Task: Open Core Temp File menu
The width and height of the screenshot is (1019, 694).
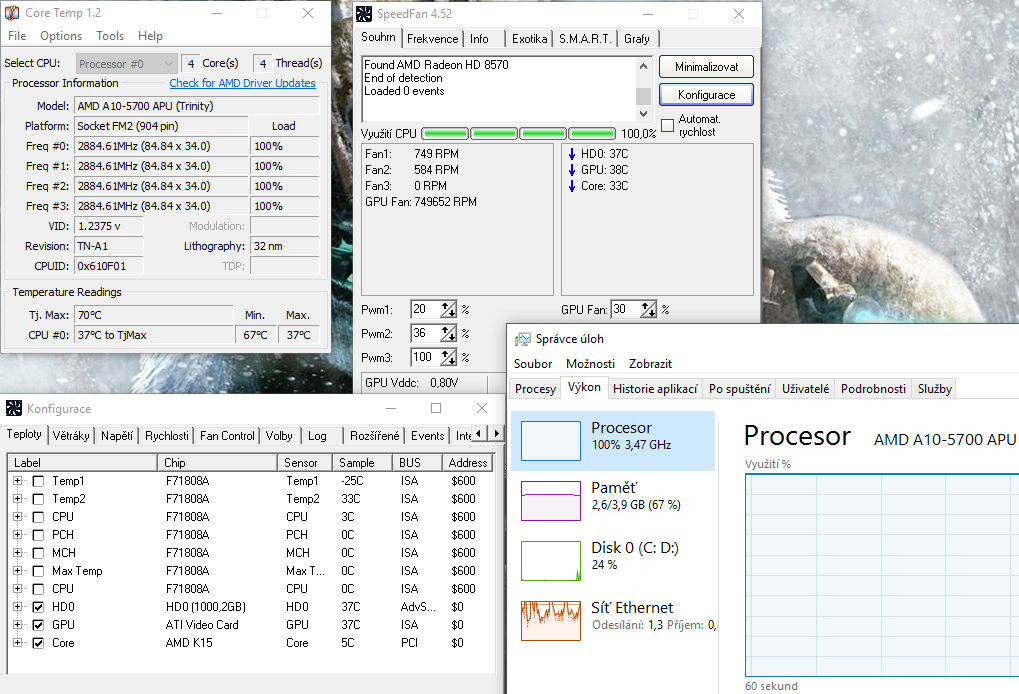Action: (x=18, y=36)
